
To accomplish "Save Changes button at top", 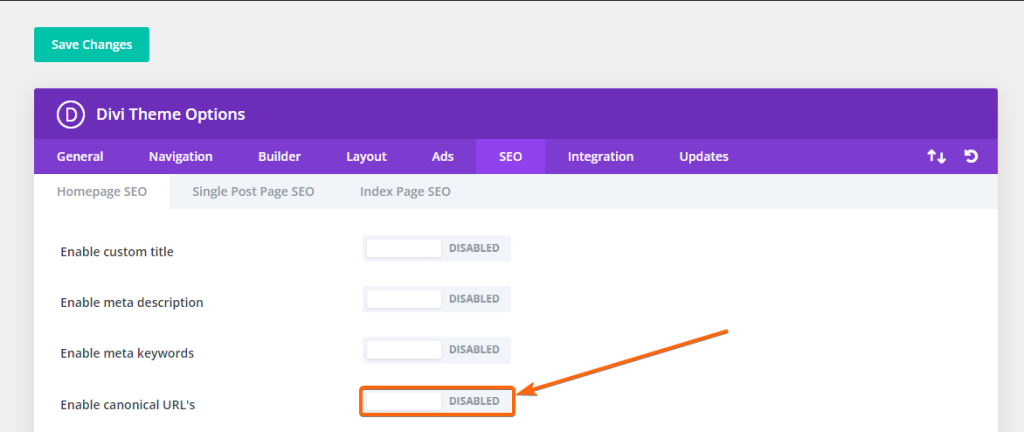I will tap(91, 44).
